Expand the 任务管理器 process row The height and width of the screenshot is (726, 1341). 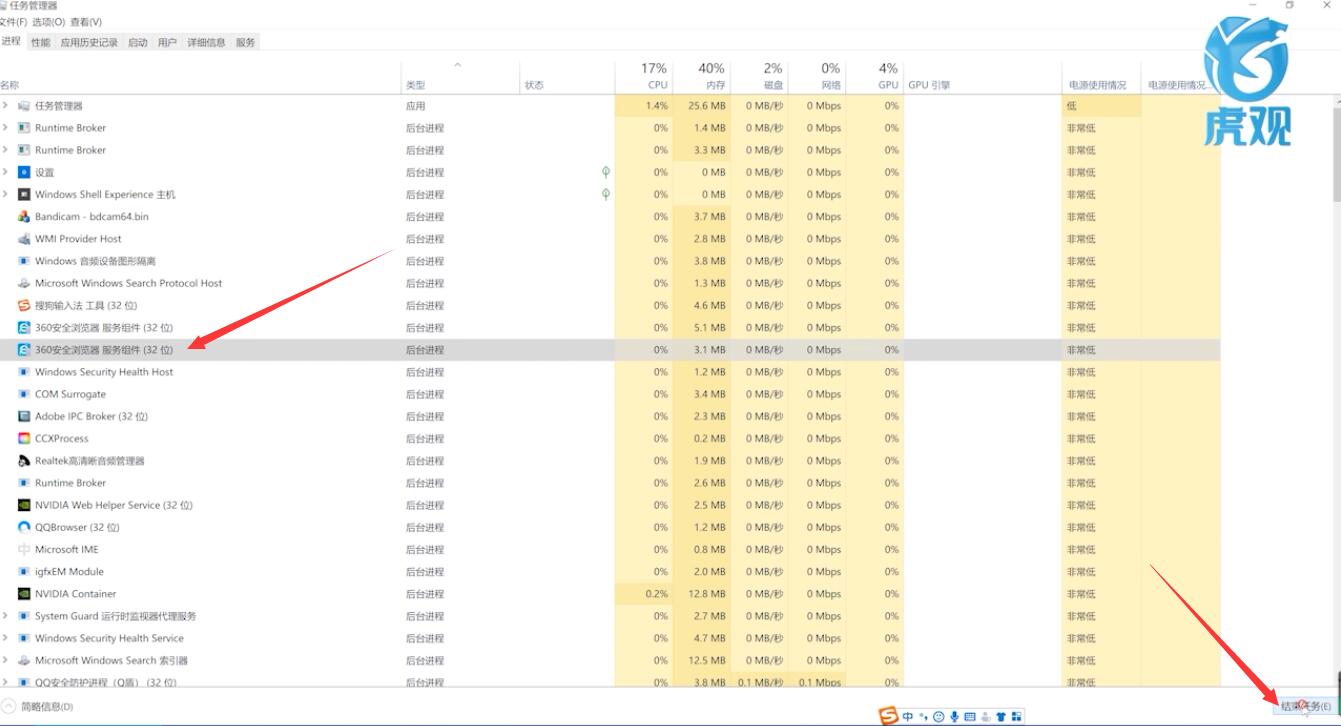pos(5,106)
